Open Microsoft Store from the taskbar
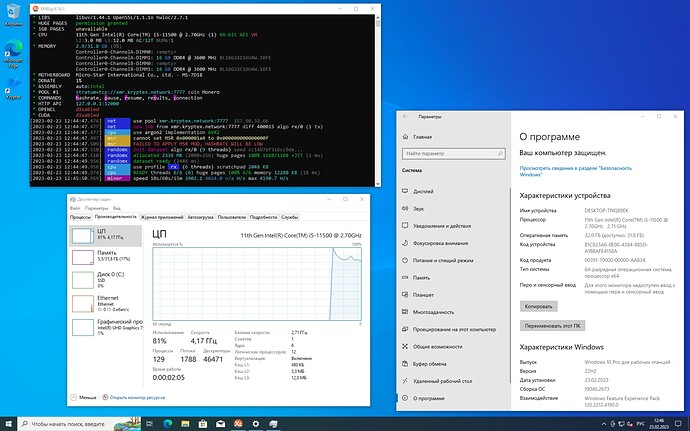Screen dimensions: 690x431 203,424
